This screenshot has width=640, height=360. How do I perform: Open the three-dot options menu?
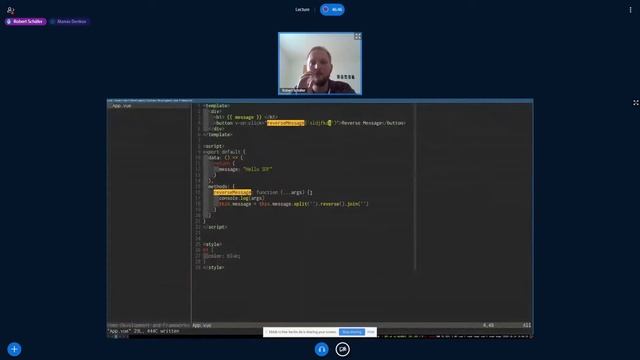click(630, 10)
